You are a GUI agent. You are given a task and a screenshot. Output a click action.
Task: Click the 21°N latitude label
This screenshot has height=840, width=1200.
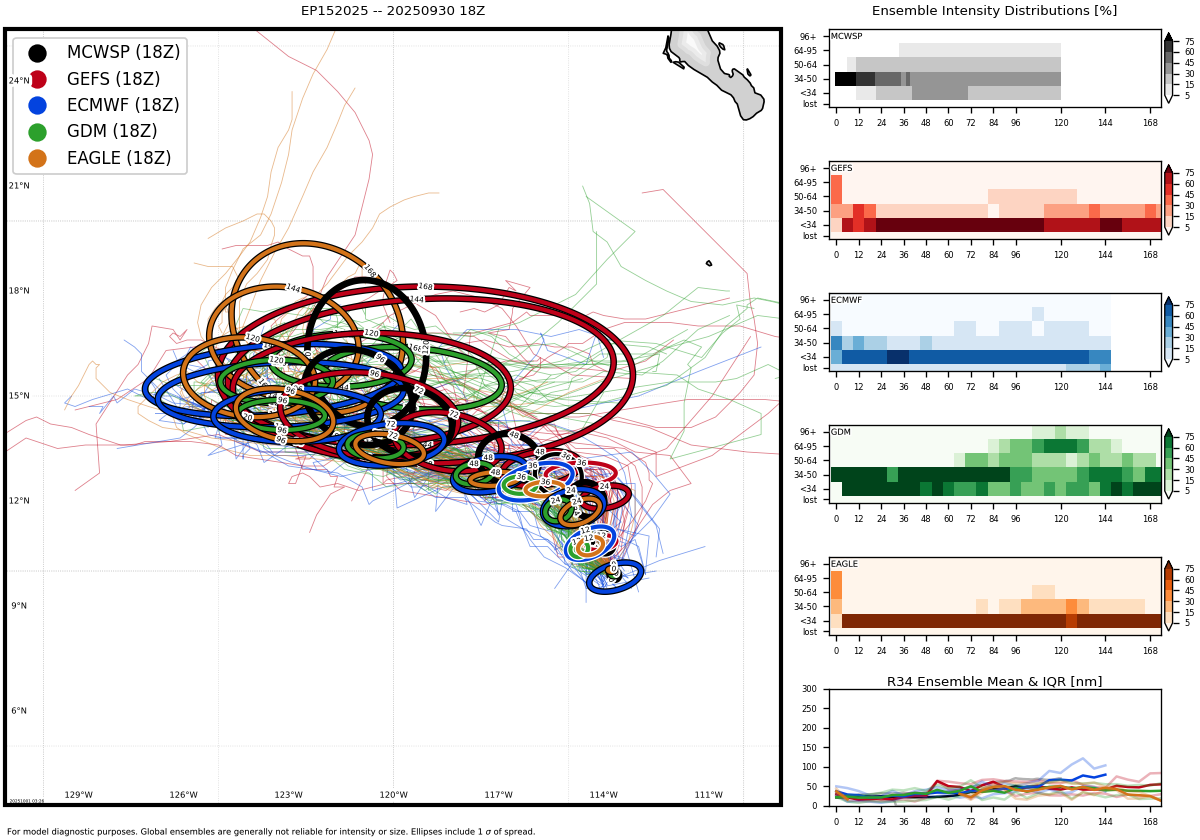pyautogui.click(x=19, y=186)
